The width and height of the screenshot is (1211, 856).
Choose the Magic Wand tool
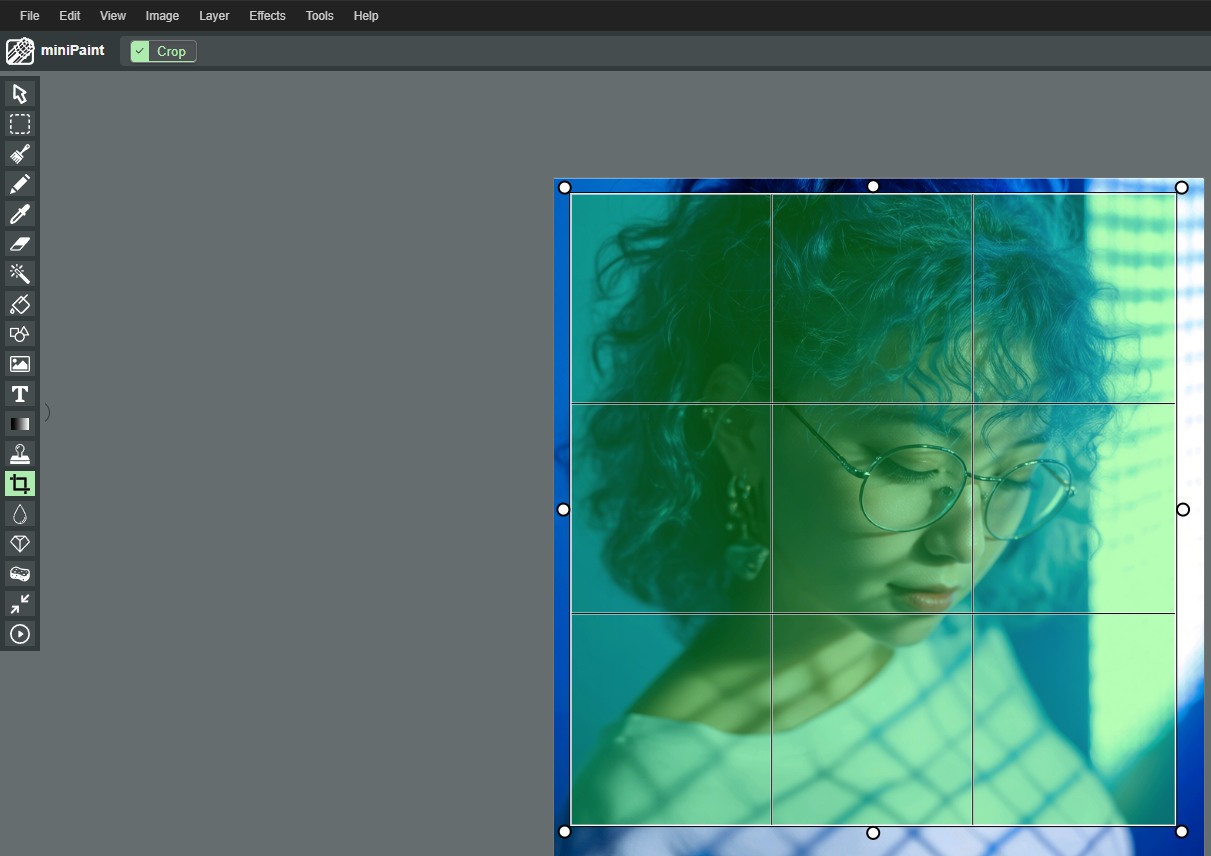[x=20, y=274]
